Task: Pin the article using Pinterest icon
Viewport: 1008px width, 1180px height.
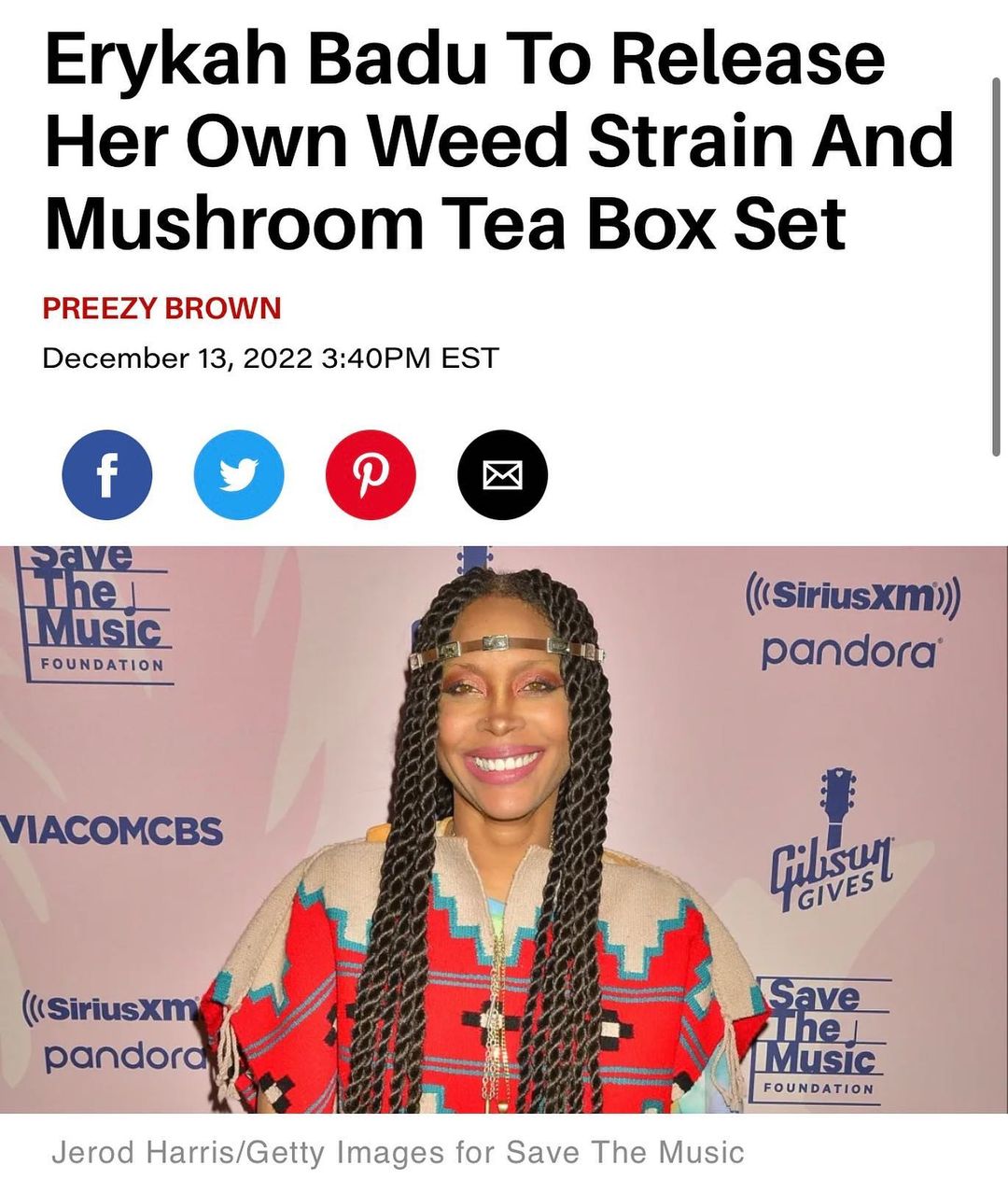Action: pyautogui.click(x=371, y=474)
